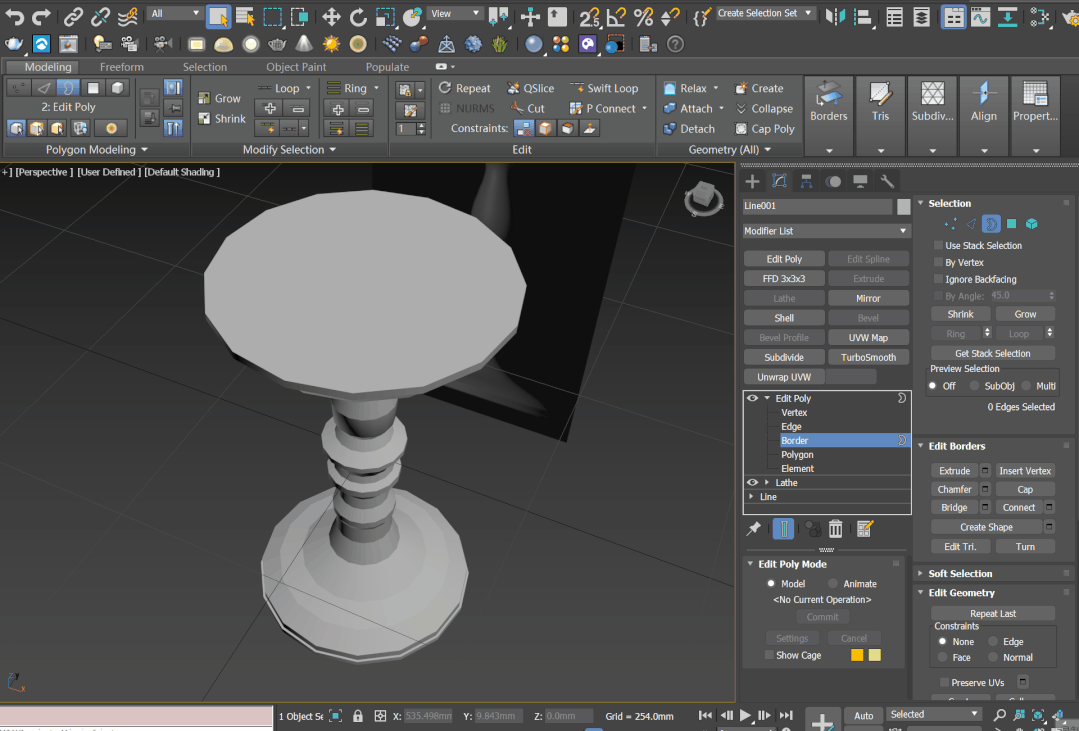Enable the Ignore Backfacing checkbox
Viewport: 1079px width, 731px height.
938,279
